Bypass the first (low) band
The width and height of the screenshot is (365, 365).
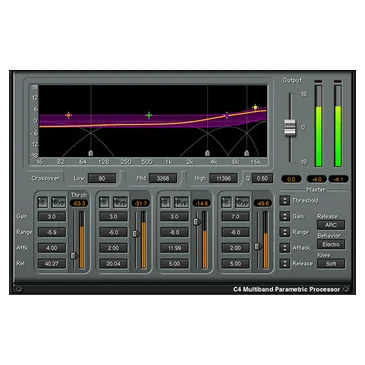pyautogui.click(x=59, y=202)
